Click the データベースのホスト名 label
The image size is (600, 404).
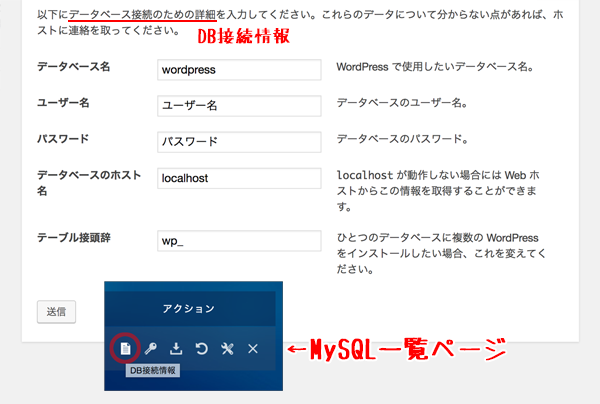tap(89, 183)
